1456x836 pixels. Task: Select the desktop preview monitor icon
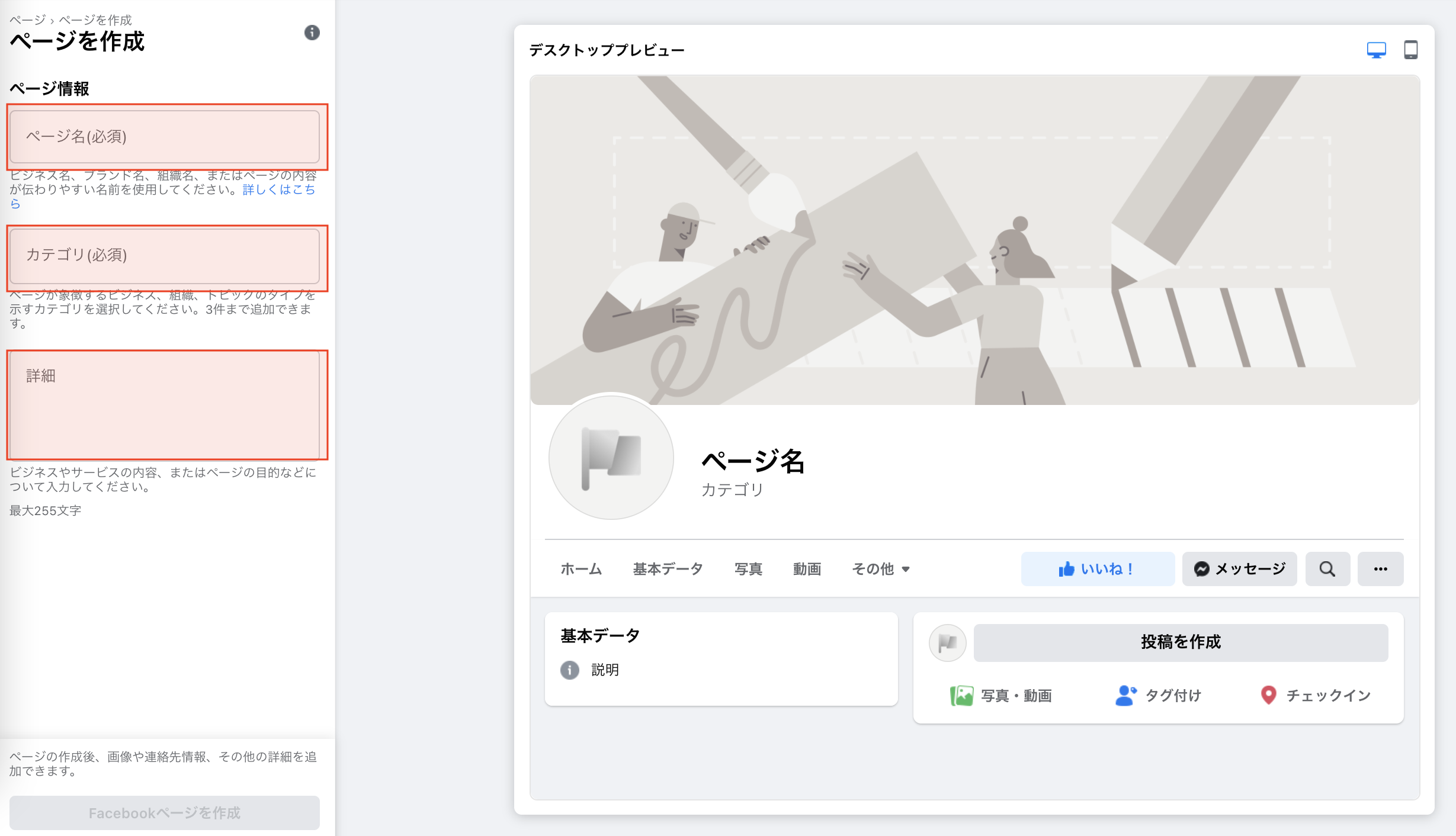pyautogui.click(x=1377, y=50)
